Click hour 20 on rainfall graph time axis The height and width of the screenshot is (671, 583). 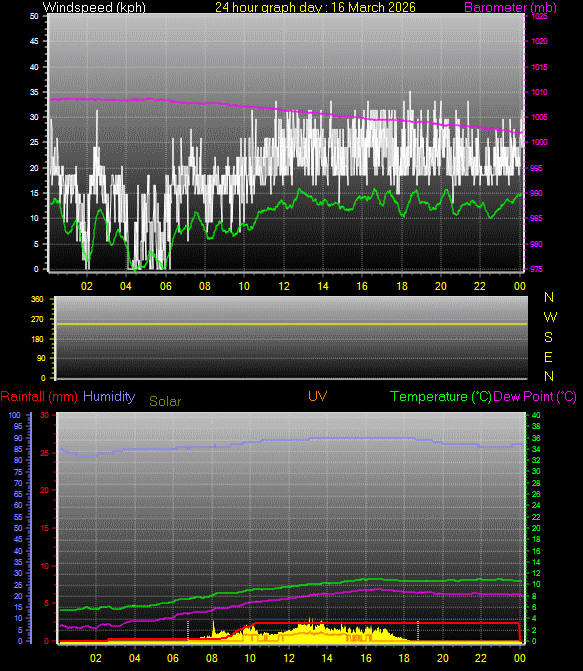click(x=443, y=658)
